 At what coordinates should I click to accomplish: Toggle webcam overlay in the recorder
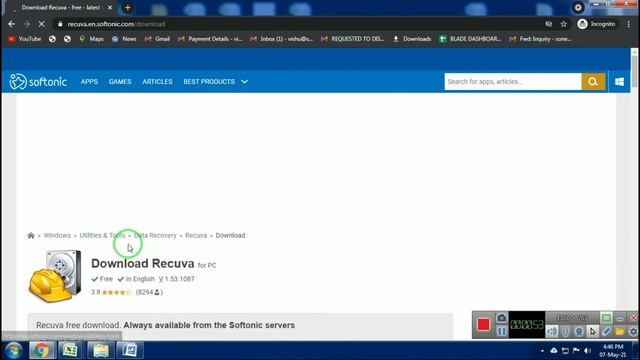point(579,331)
